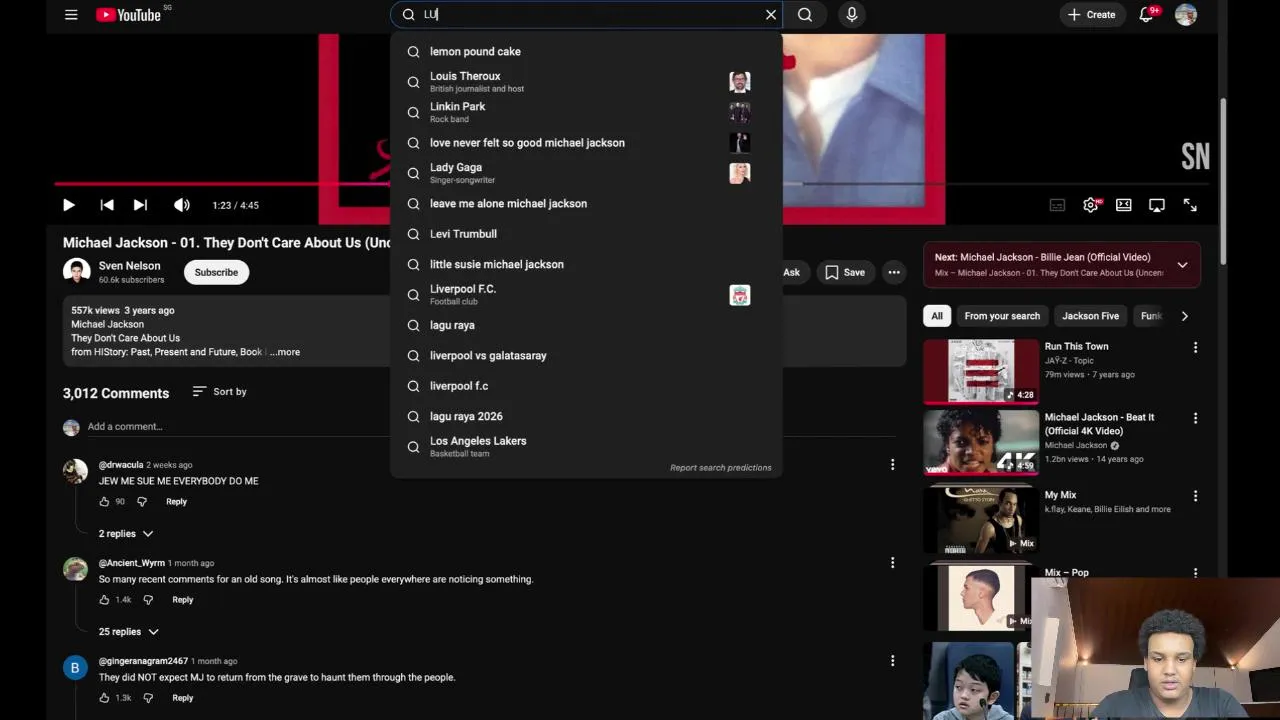Image resolution: width=1280 pixels, height=720 pixels.
Task: Open player settings gear
Action: [x=1091, y=205]
